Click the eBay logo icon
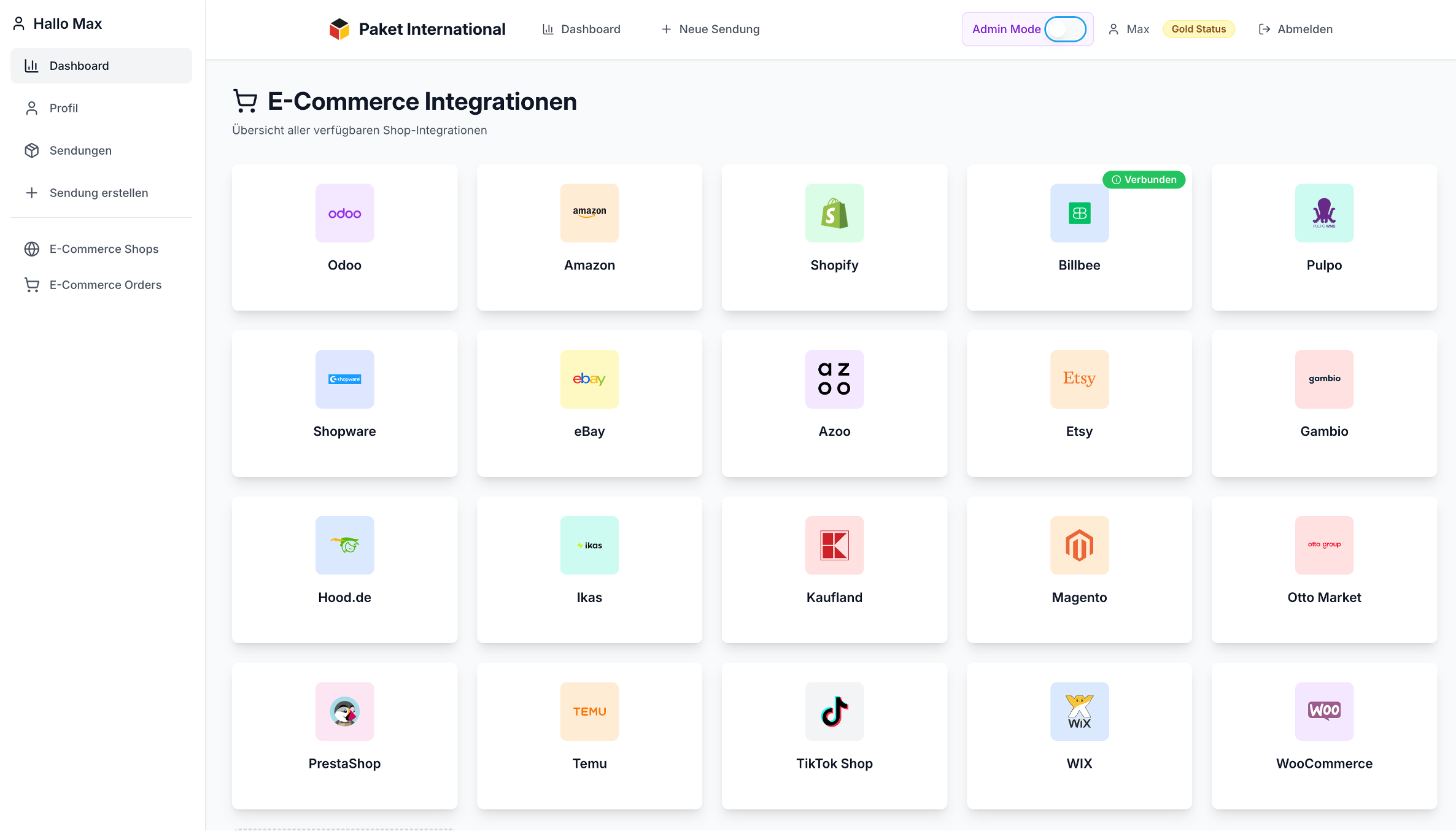 (x=589, y=379)
